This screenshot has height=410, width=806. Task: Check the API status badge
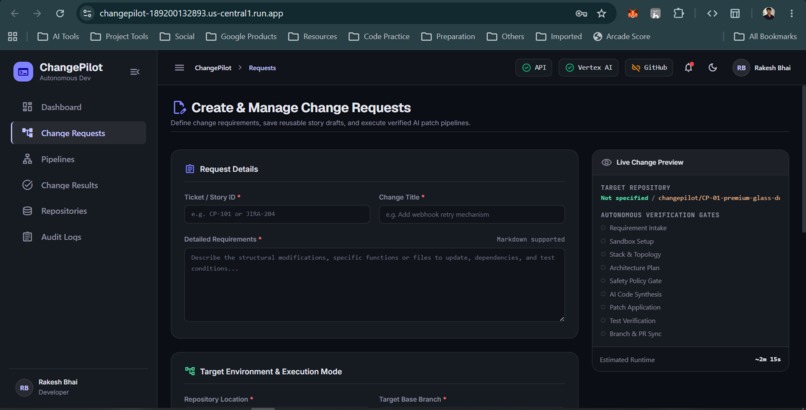coord(534,67)
